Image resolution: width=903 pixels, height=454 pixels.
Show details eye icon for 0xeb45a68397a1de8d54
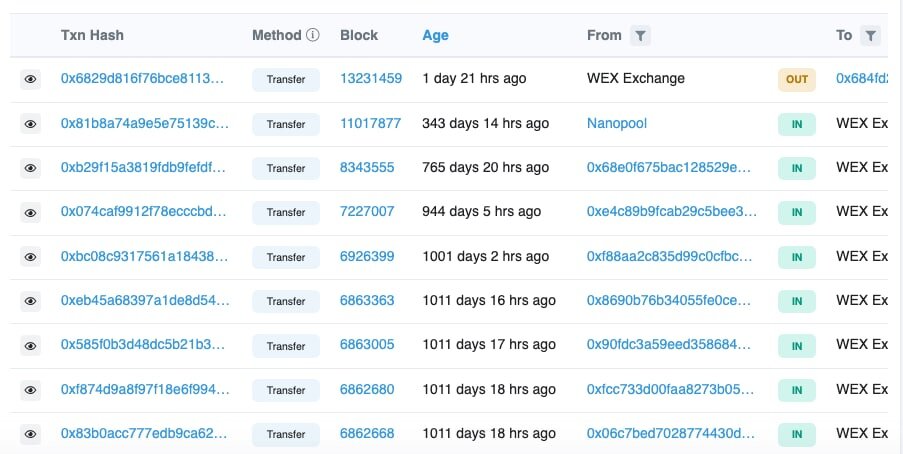click(x=30, y=301)
